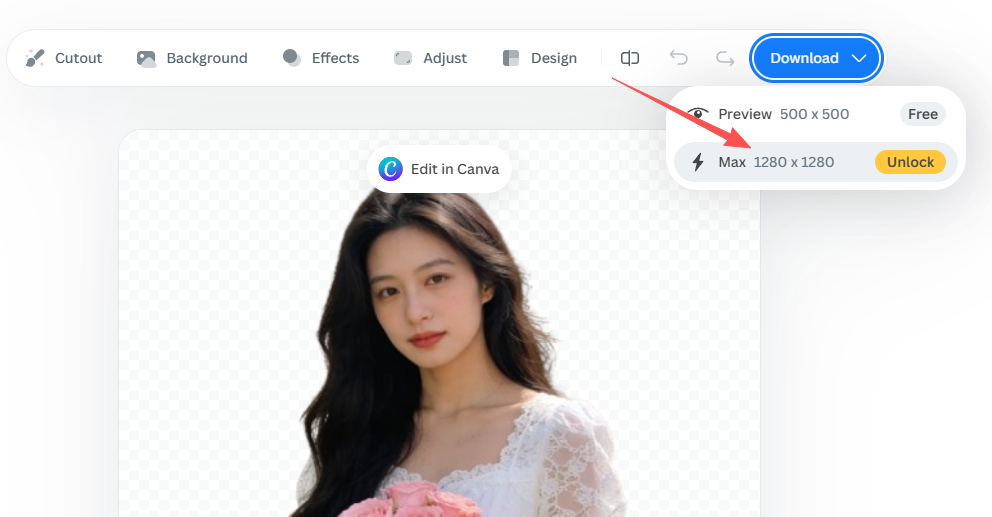Click the Canva logo icon
The image size is (992, 517).
coord(391,169)
